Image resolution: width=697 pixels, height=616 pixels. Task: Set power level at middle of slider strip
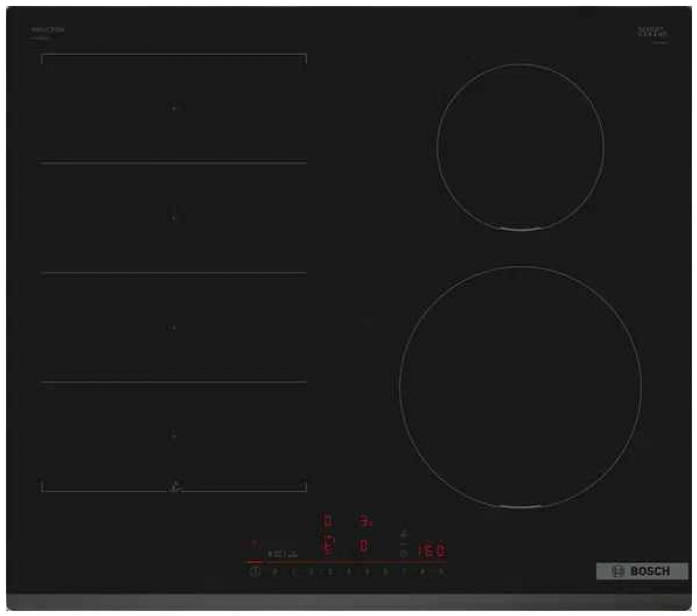point(349,573)
